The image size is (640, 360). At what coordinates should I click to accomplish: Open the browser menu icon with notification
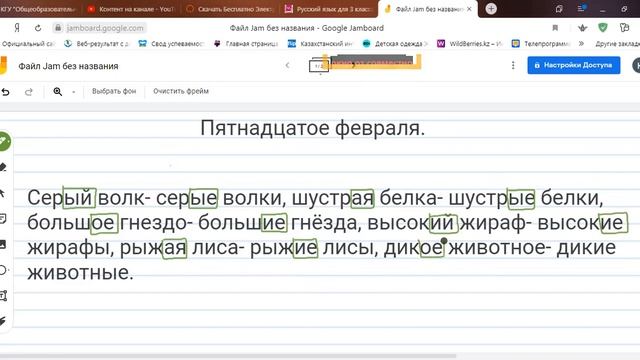582,8
